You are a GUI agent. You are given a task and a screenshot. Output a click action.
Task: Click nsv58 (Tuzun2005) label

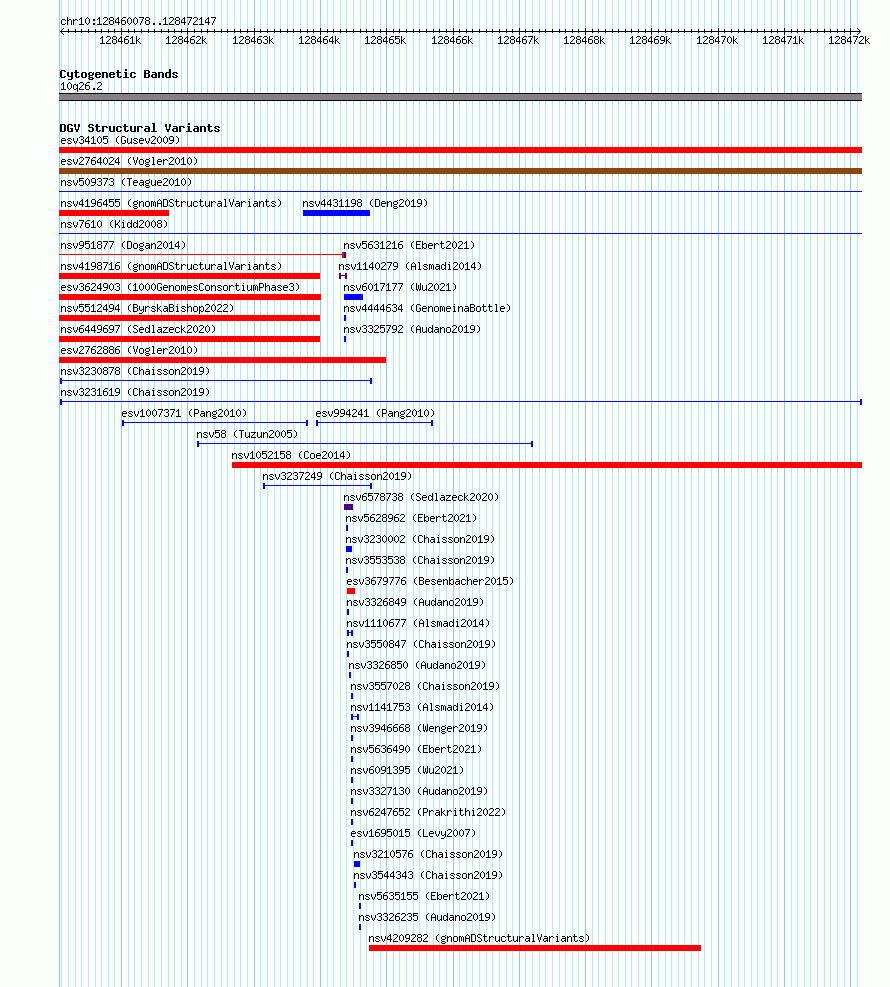click(x=247, y=434)
